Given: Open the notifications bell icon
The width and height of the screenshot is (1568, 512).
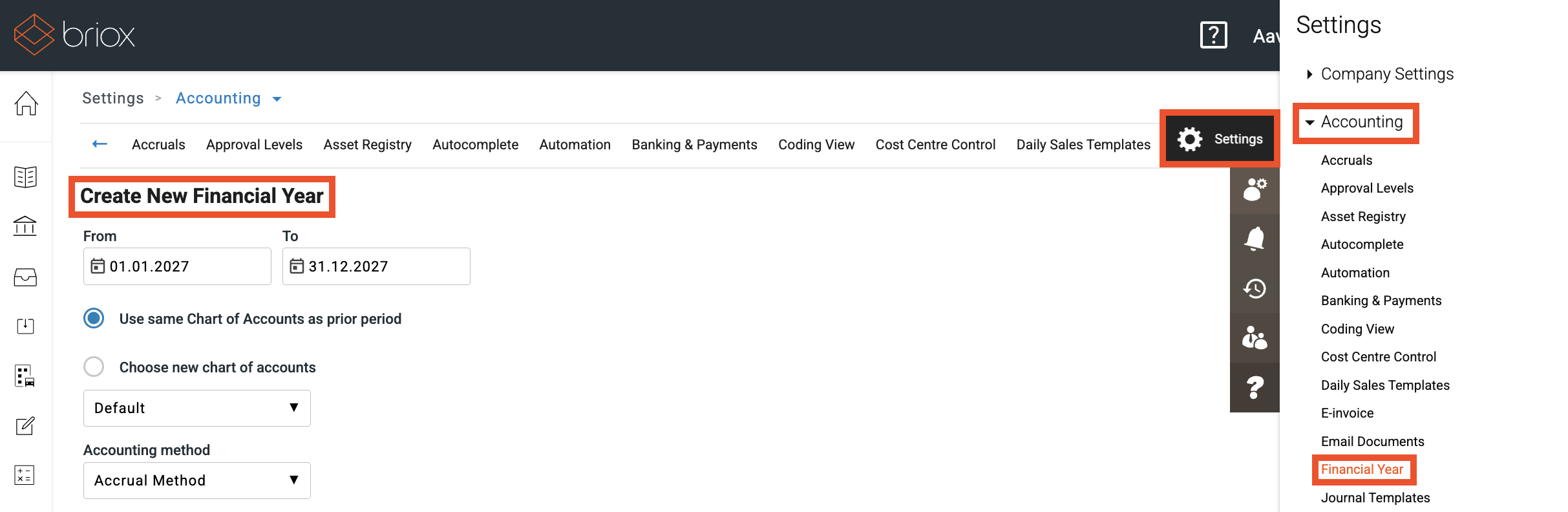Looking at the screenshot, I should (1255, 239).
